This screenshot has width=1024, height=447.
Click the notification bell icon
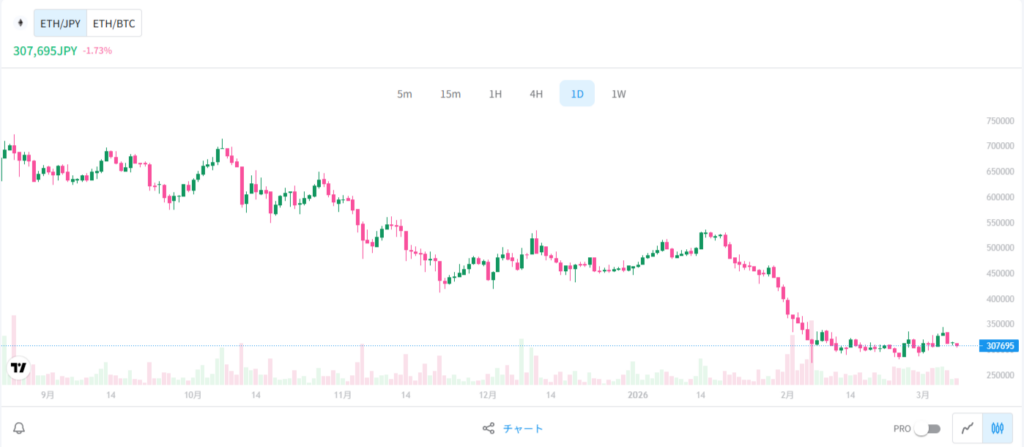point(19,428)
